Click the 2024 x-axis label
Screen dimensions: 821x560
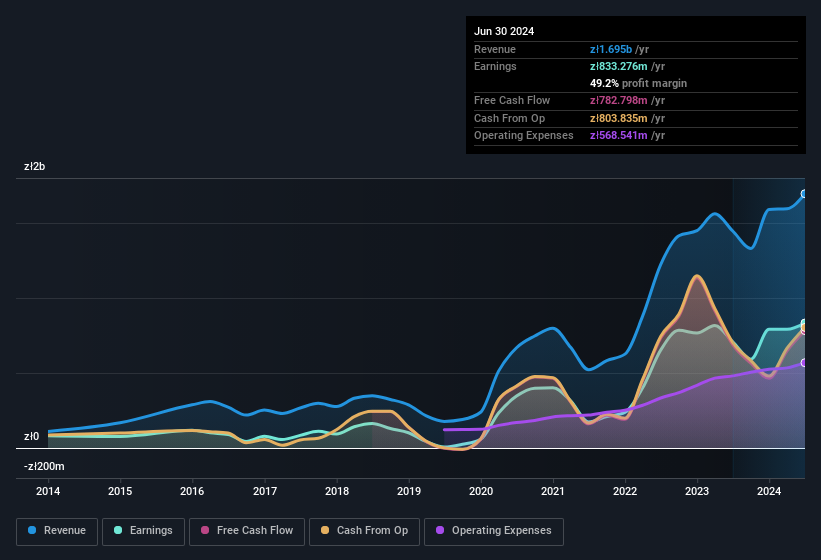tap(769, 491)
